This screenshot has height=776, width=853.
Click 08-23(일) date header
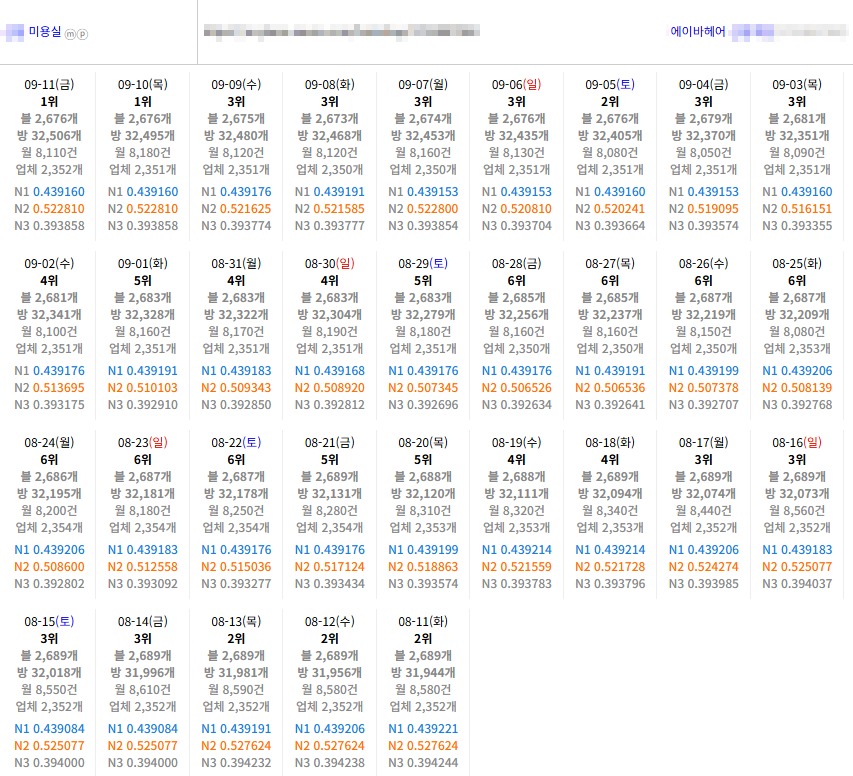143,442
